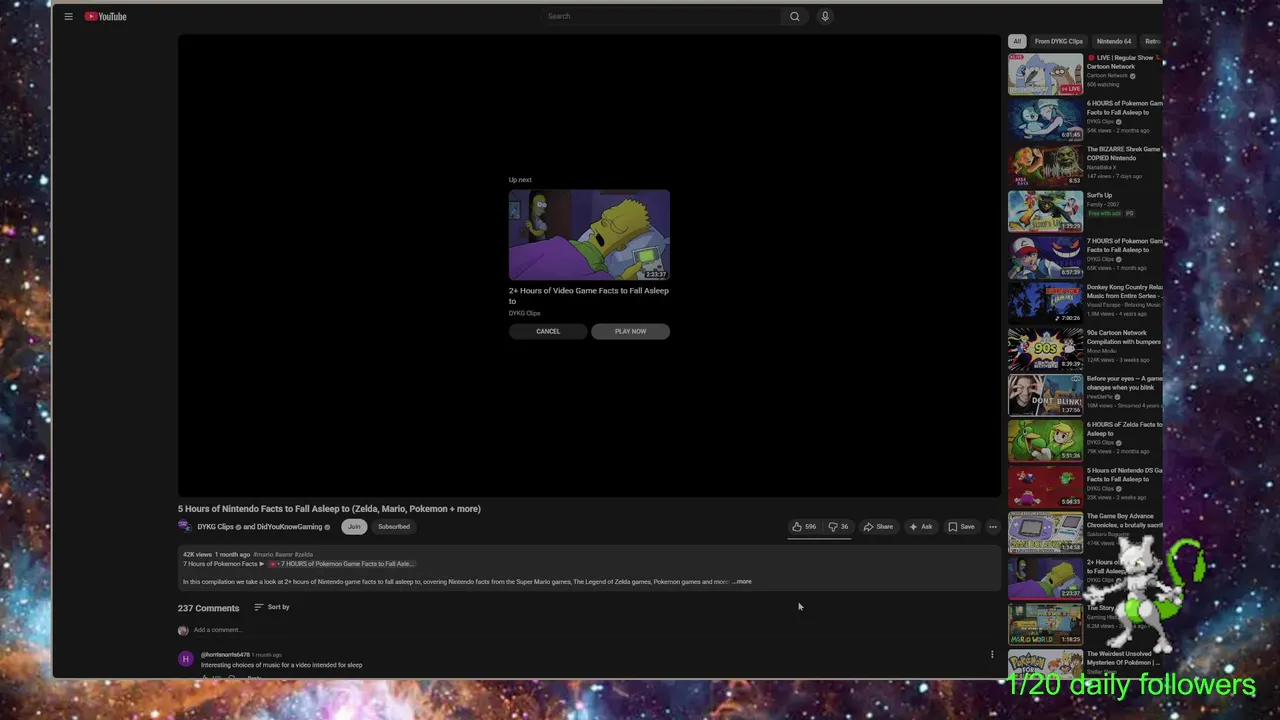Screen dimensions: 1280x720
Task: Click the Surf's Up title text
Action: coord(1099,195)
